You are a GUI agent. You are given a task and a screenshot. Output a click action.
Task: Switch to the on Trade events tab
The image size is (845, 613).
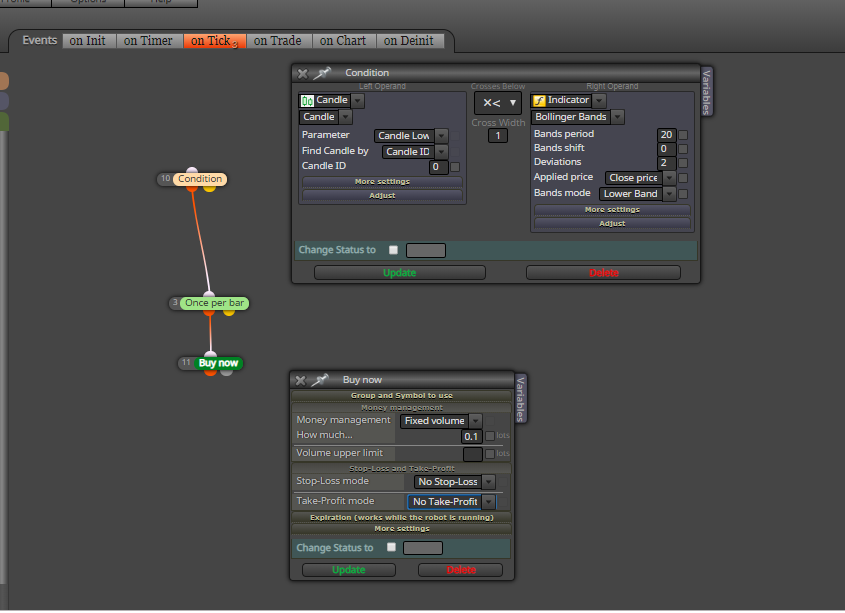pos(278,41)
